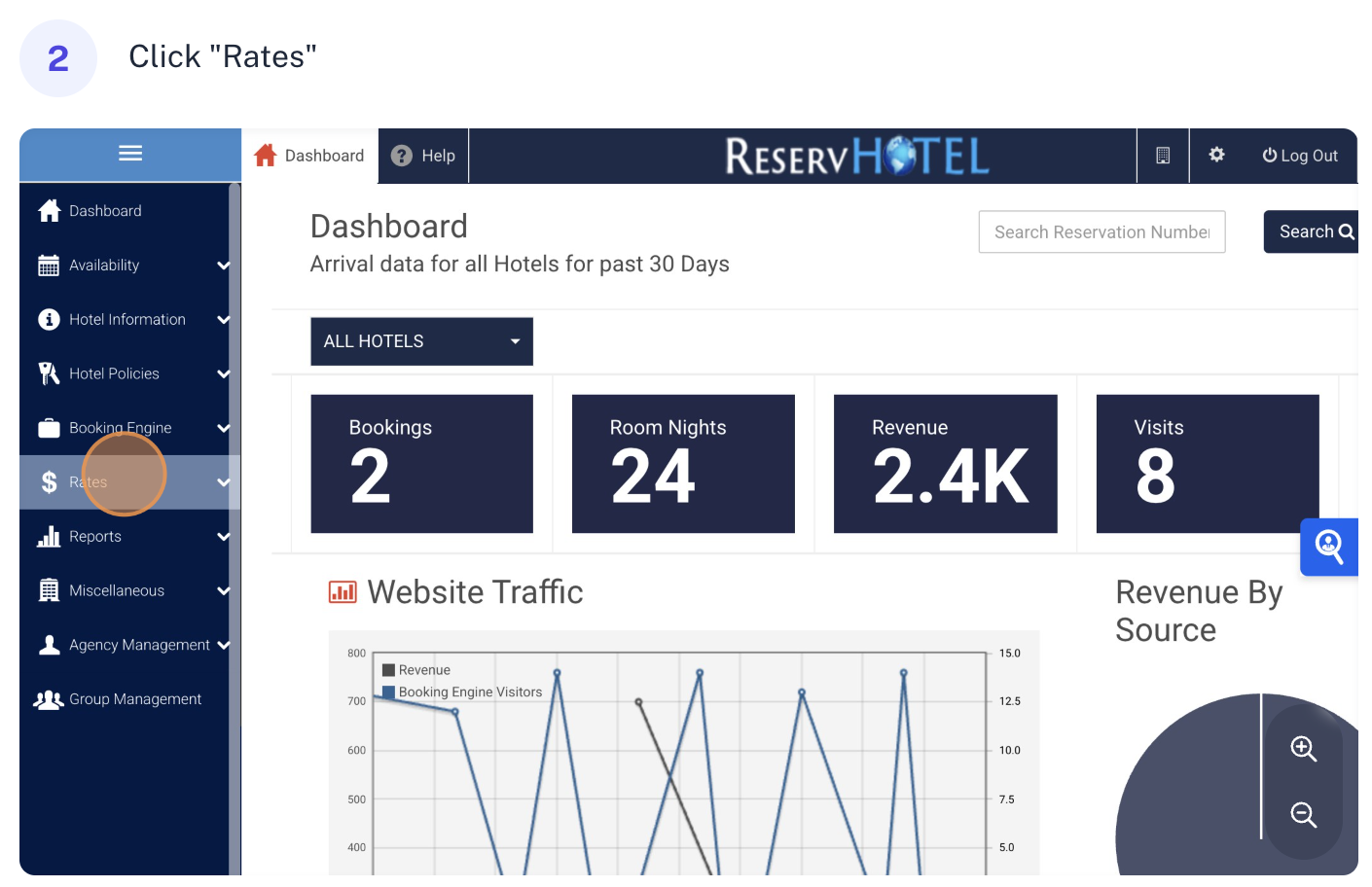Open settings via the gear icon
This screenshot has width=1372, height=887.
click(x=1216, y=155)
